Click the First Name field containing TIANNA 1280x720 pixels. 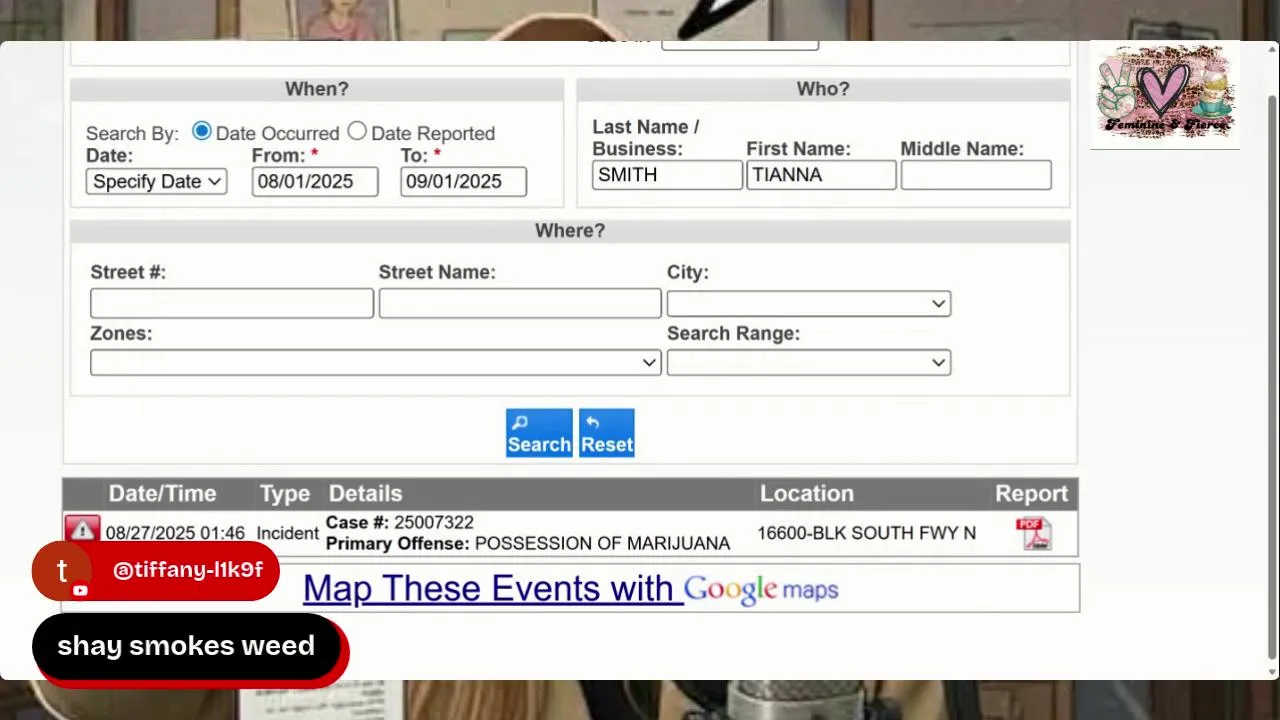pos(821,175)
